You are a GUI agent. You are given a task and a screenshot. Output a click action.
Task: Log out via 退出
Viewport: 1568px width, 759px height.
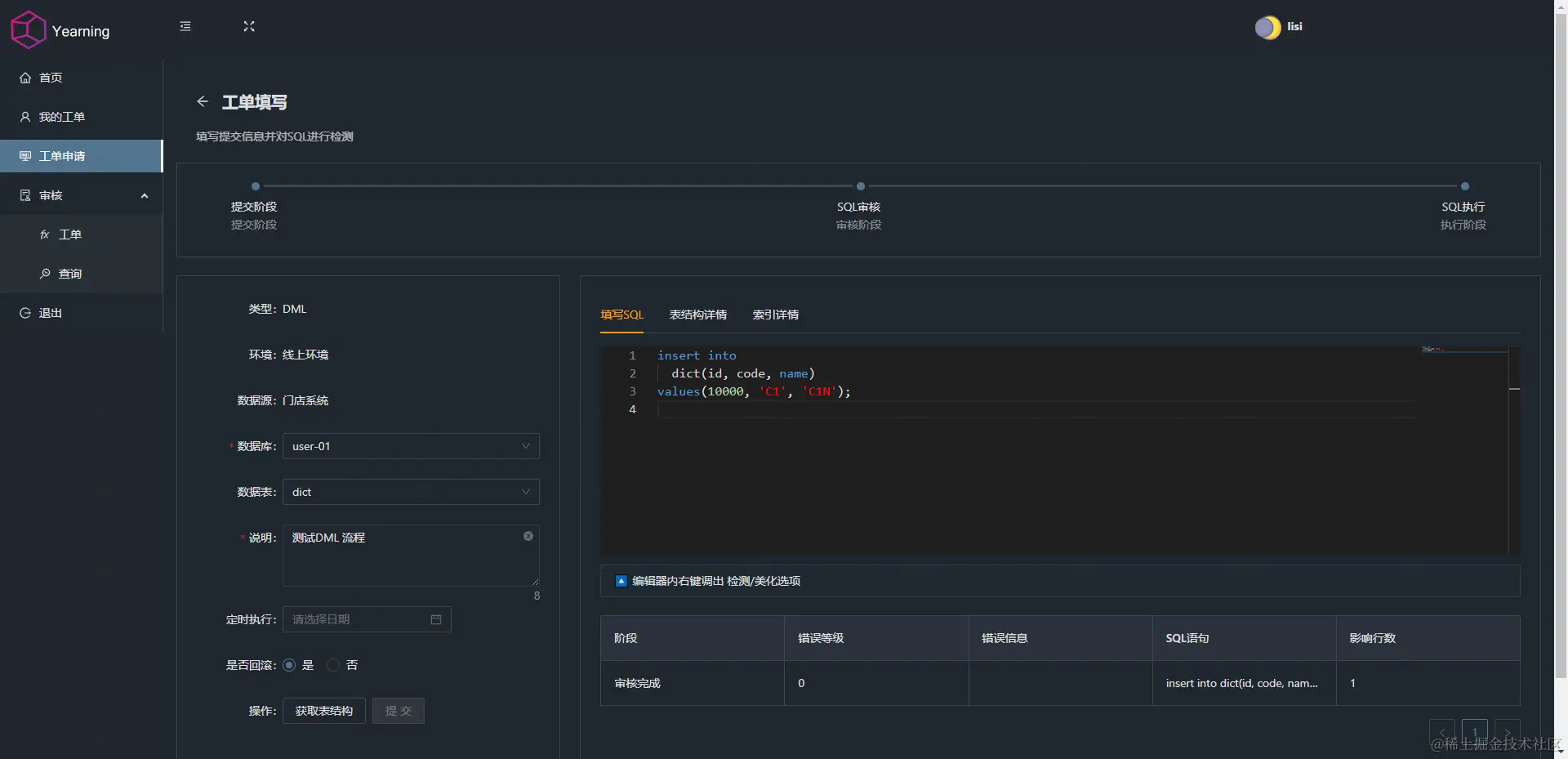coord(51,313)
